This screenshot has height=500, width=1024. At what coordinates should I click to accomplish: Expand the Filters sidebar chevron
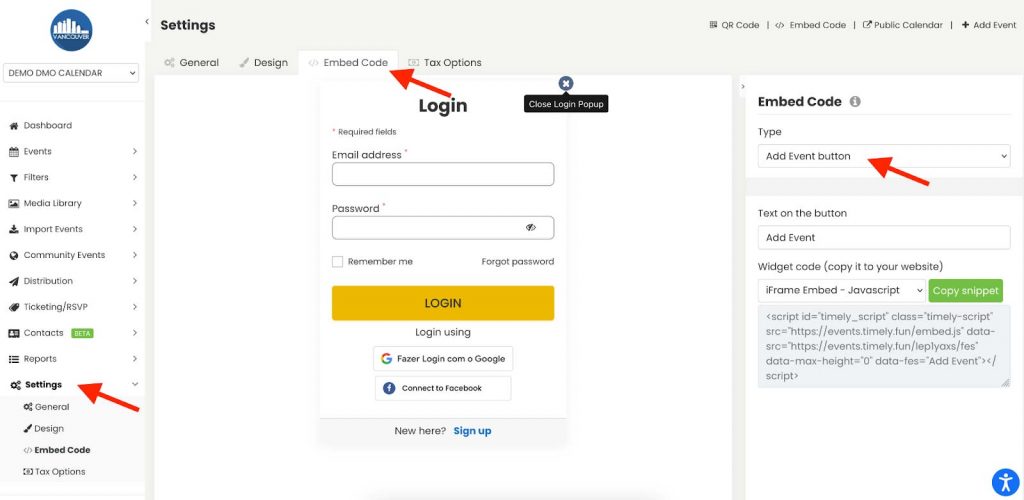(135, 178)
